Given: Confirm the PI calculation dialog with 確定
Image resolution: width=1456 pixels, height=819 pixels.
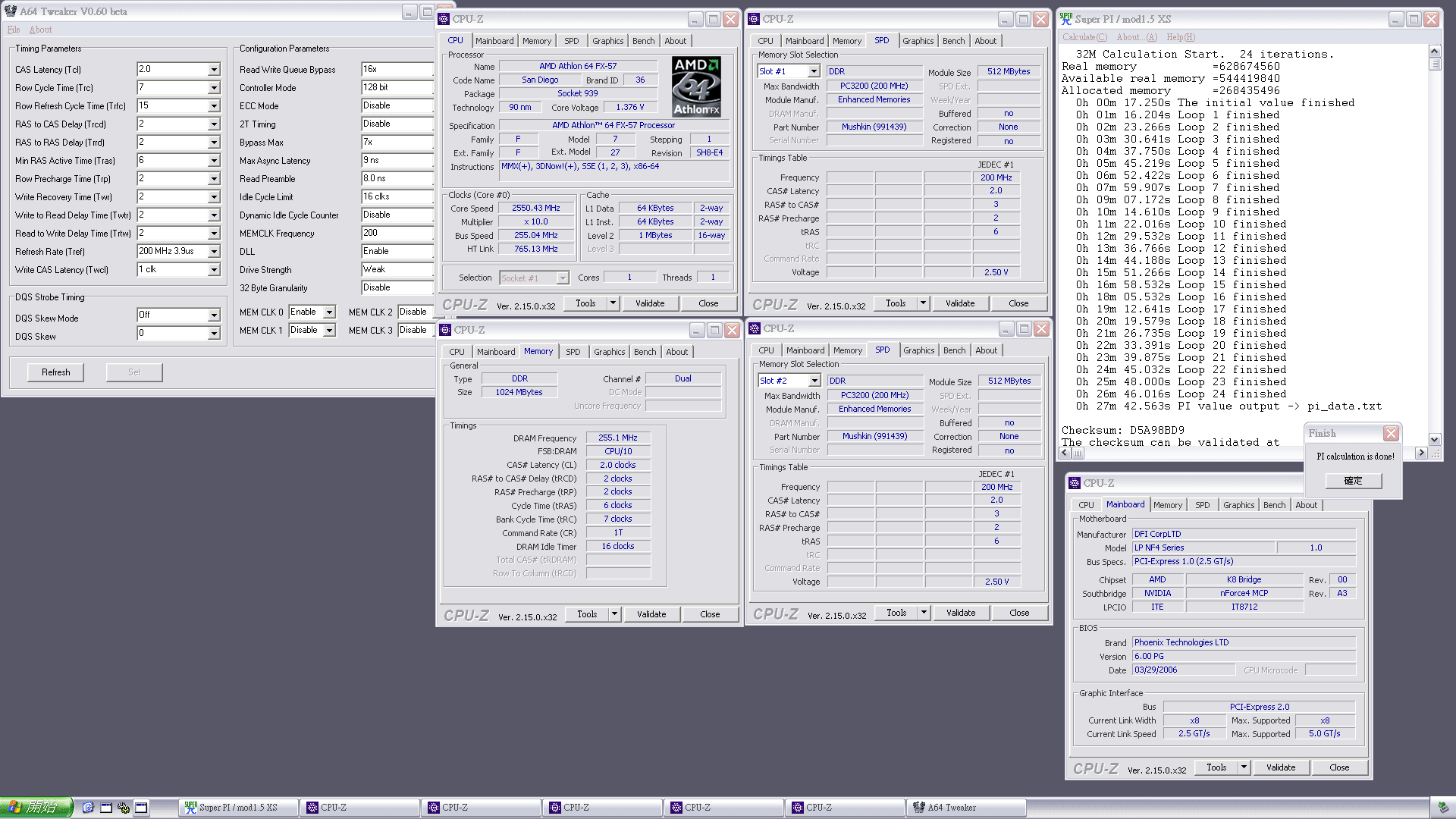Looking at the screenshot, I should (1354, 481).
